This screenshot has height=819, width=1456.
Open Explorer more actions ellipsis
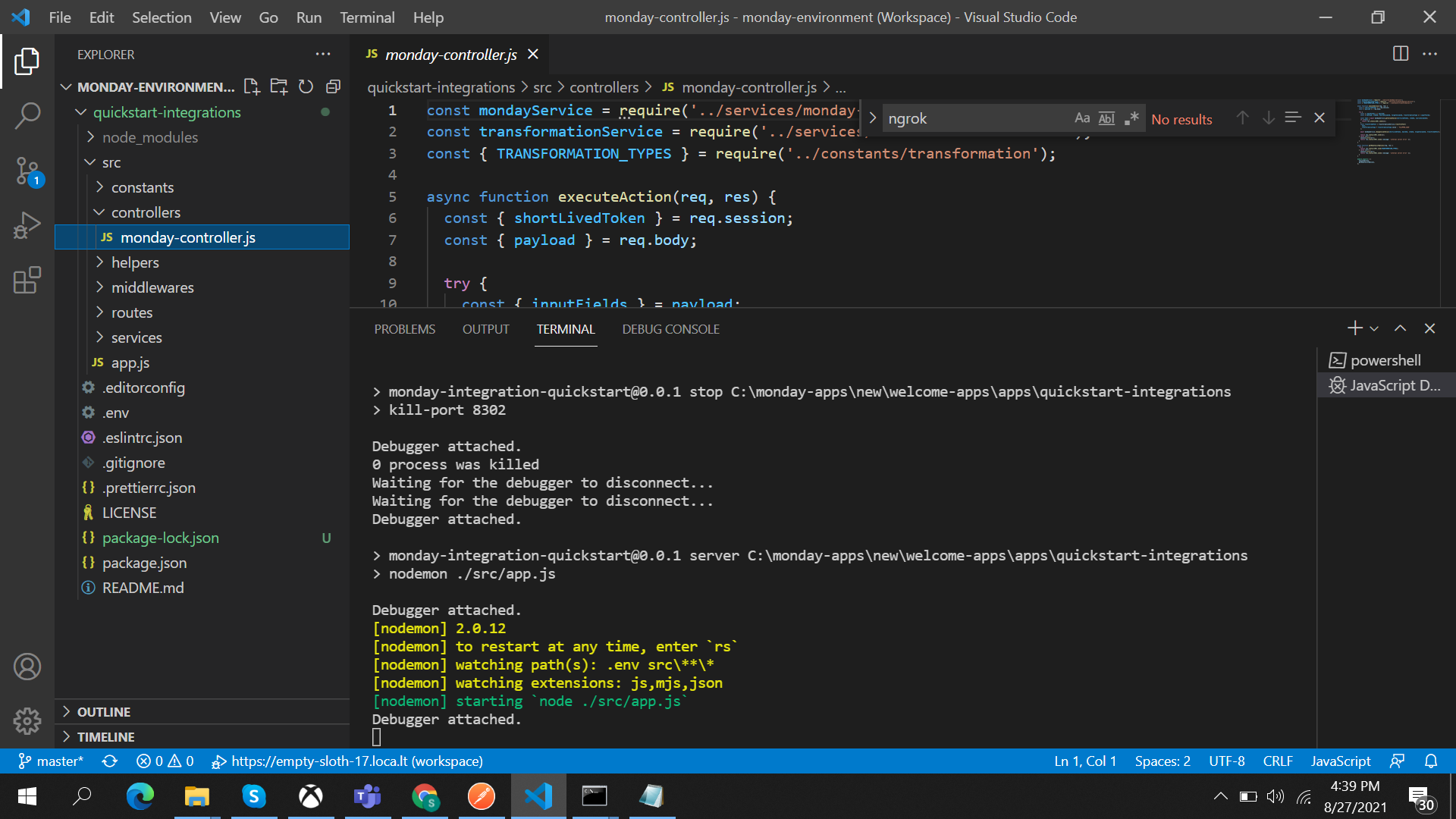point(323,54)
